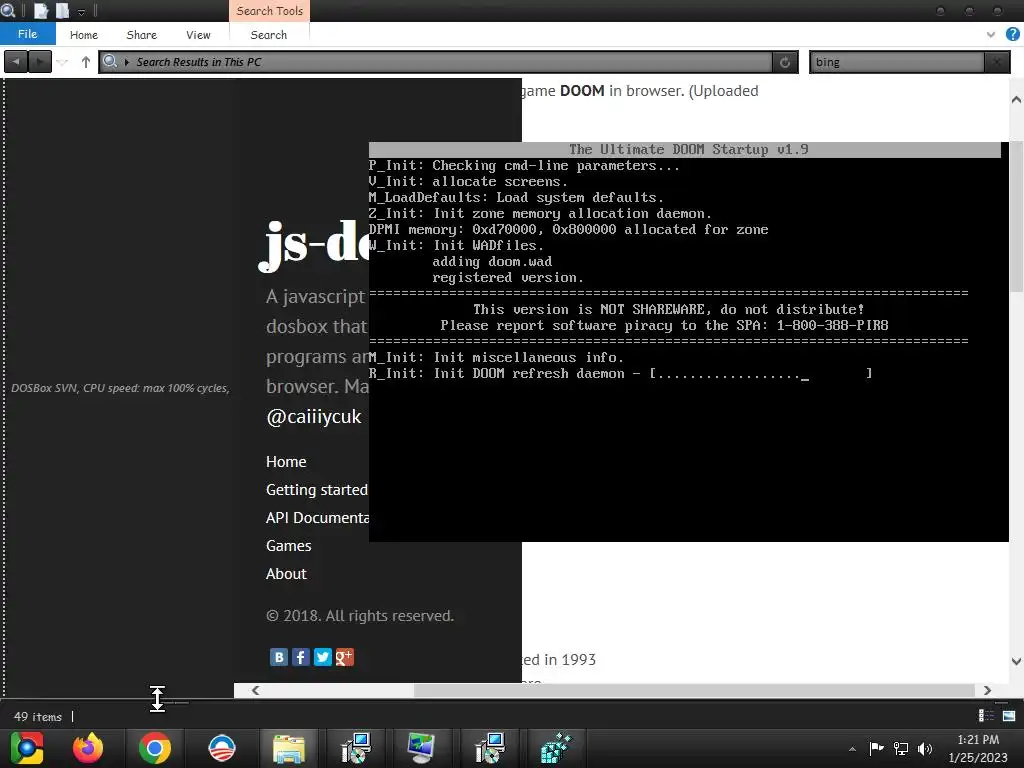This screenshot has height=768, width=1024.
Task: Open Action Center flag icon
Action: point(876,748)
